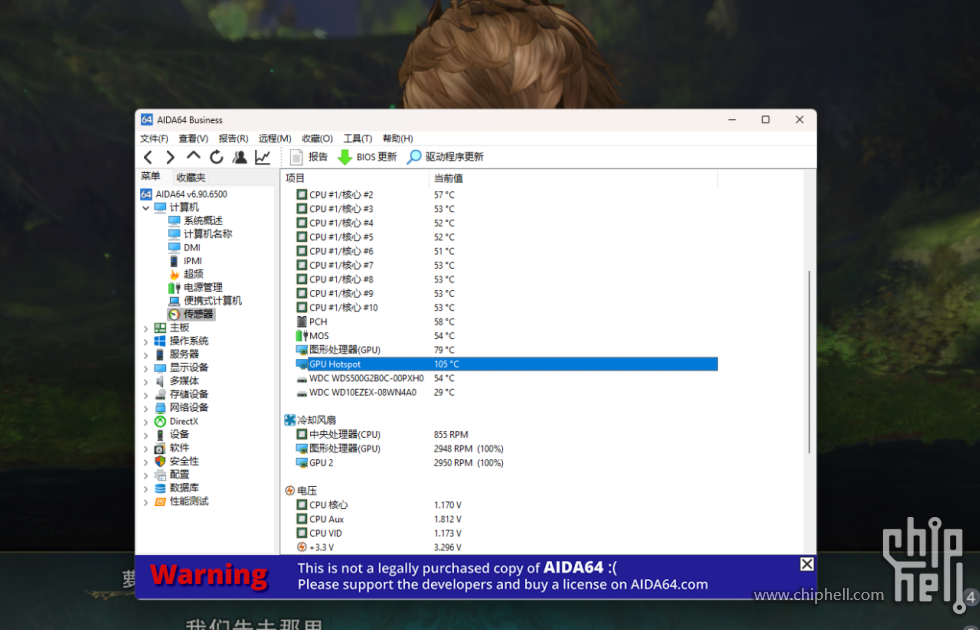Click the 驱动程序更新 toolbar button
This screenshot has height=630, width=980.
tap(445, 157)
